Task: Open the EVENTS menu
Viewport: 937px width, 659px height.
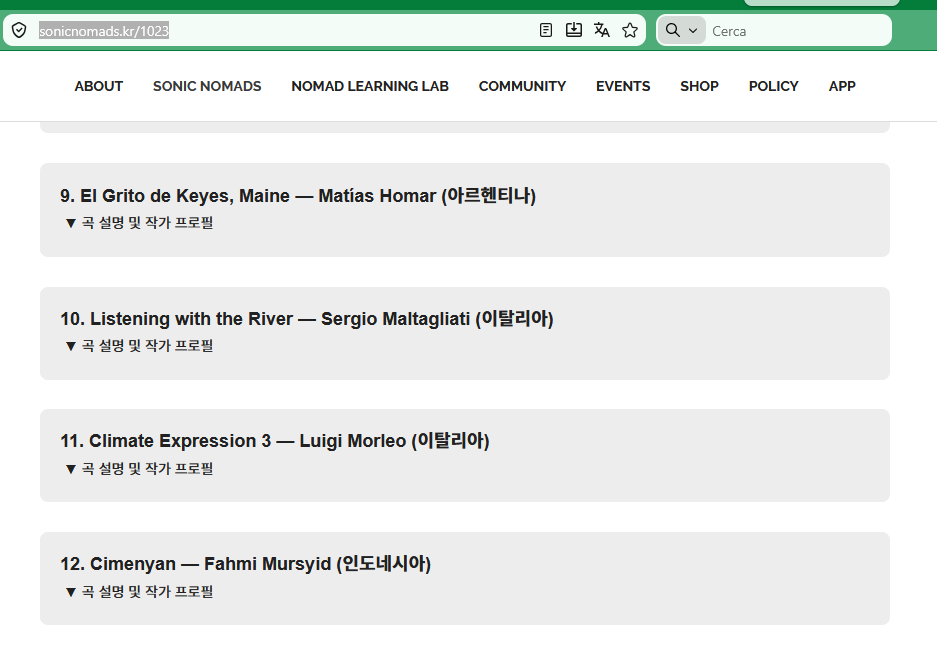Action: [623, 86]
